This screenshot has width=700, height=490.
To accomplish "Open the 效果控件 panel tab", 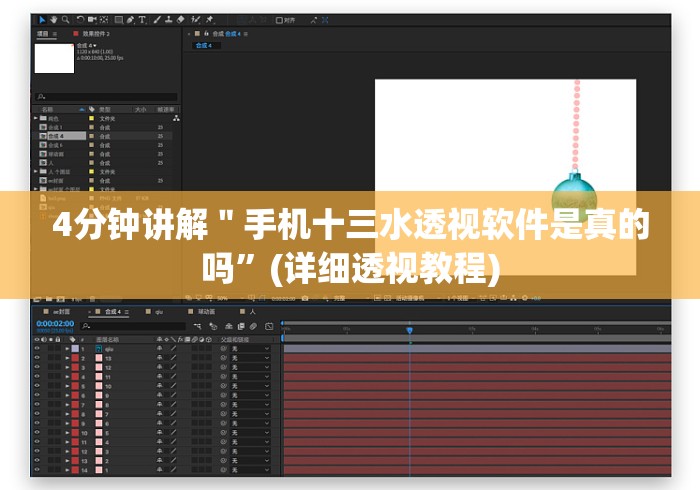I will point(94,33).
